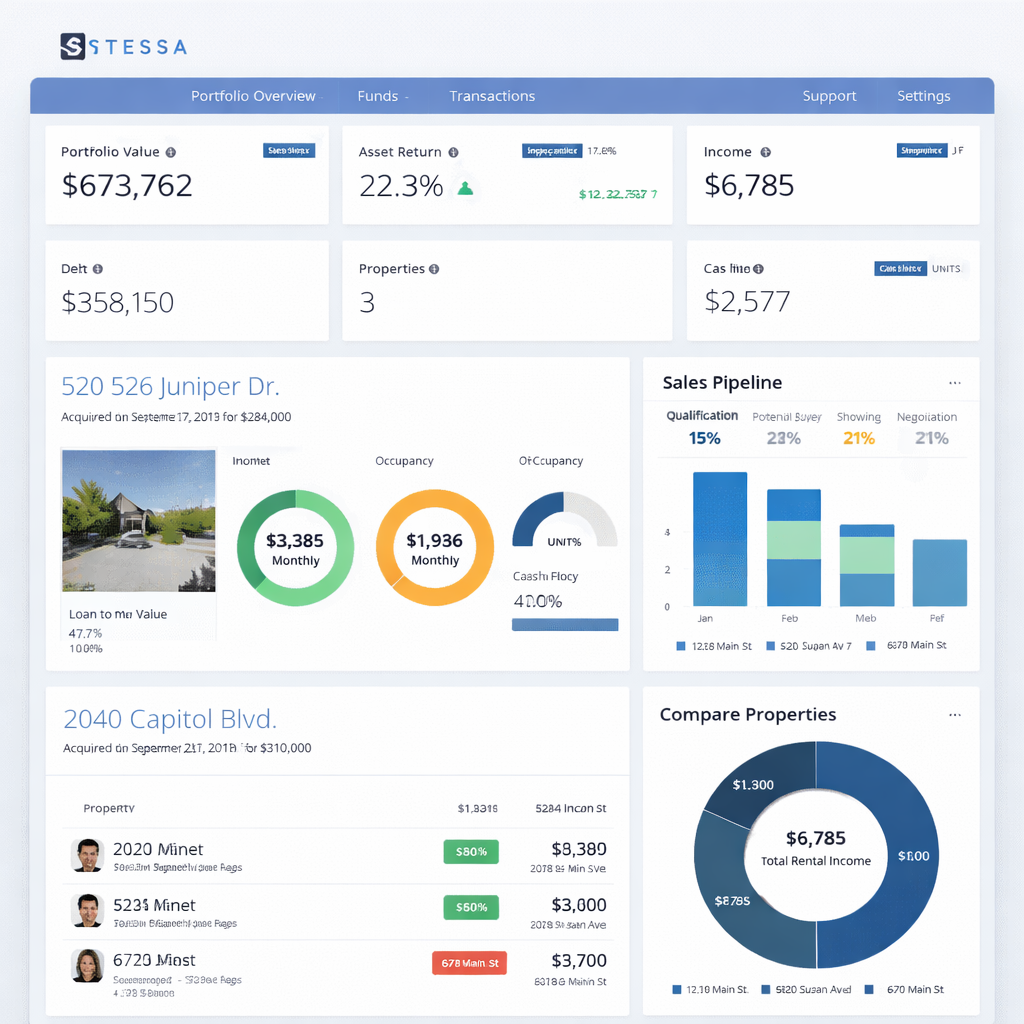Click info icon beside Debt label
Screen dimensions: 1024x1024
pyautogui.click(x=97, y=269)
